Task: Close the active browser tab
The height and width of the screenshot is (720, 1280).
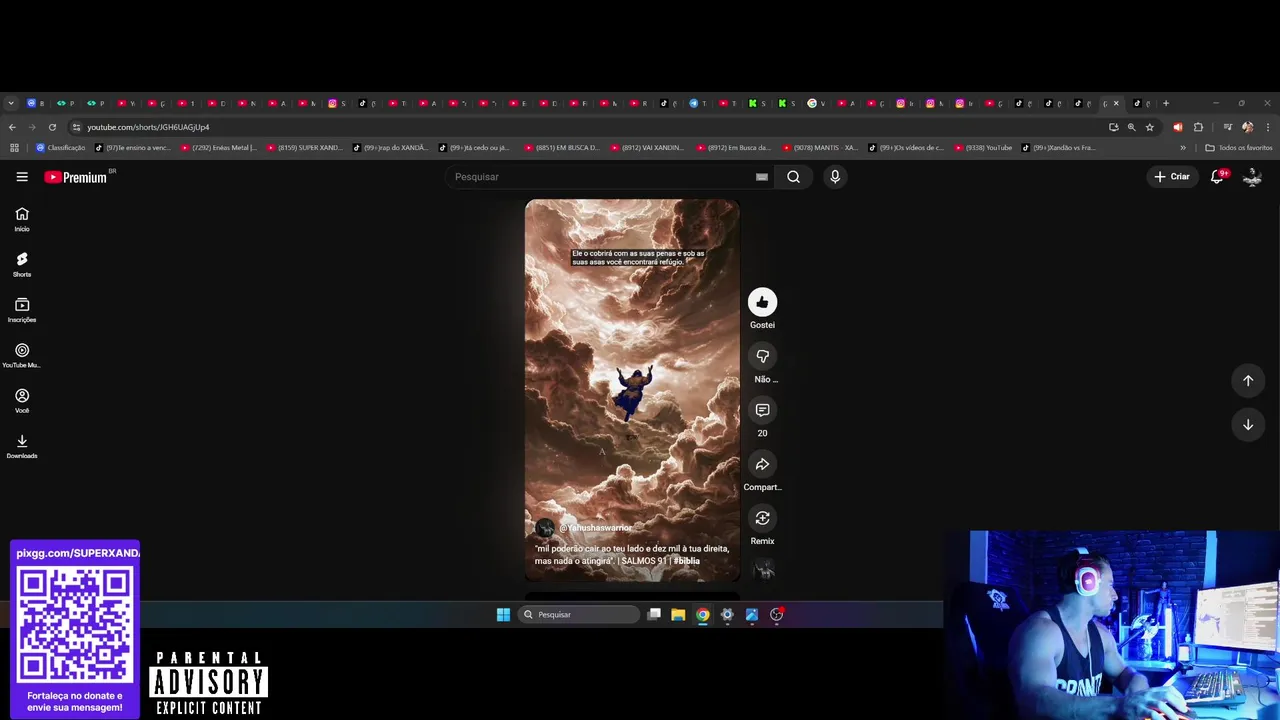Action: pyautogui.click(x=1116, y=103)
